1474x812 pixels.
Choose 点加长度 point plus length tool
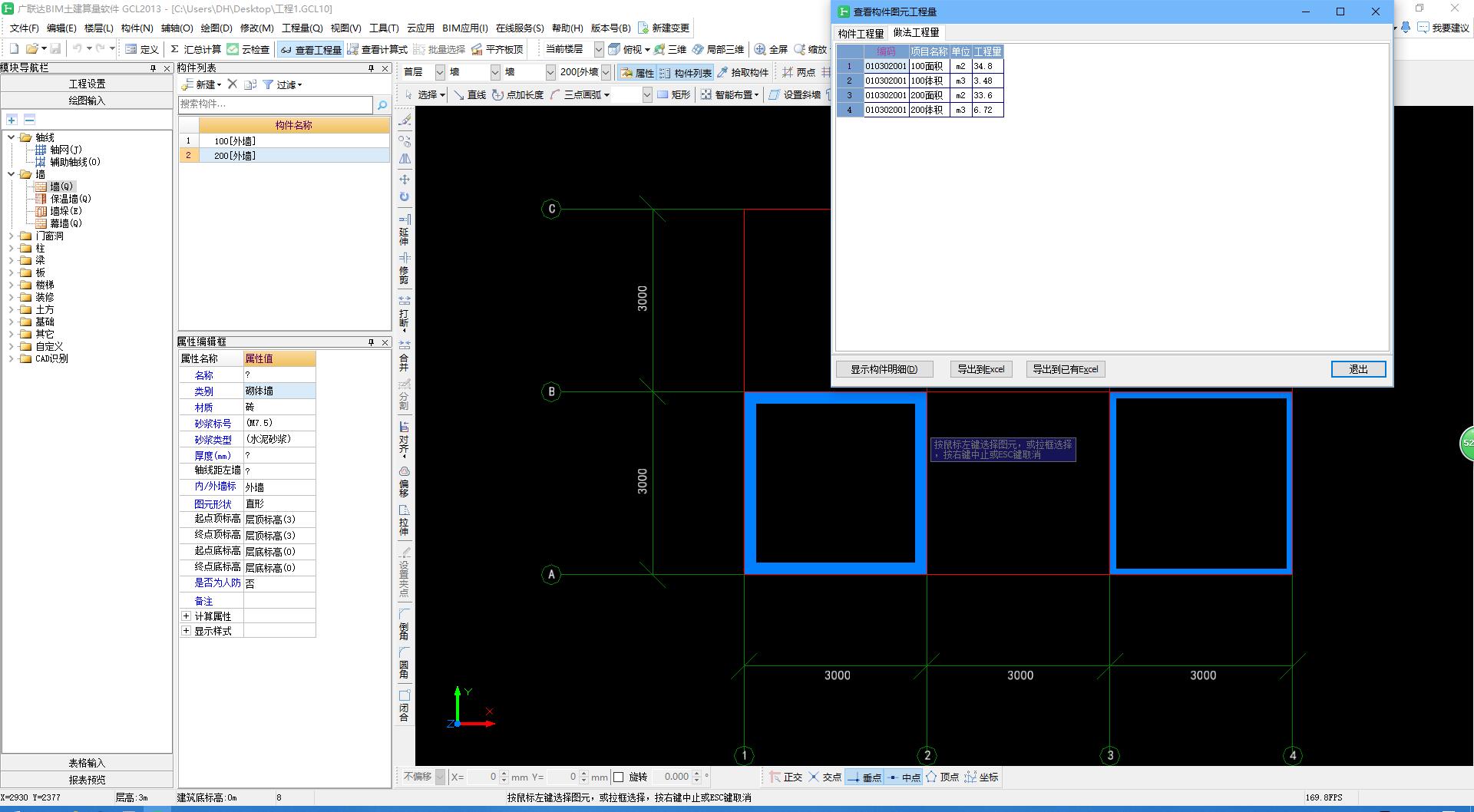point(518,94)
